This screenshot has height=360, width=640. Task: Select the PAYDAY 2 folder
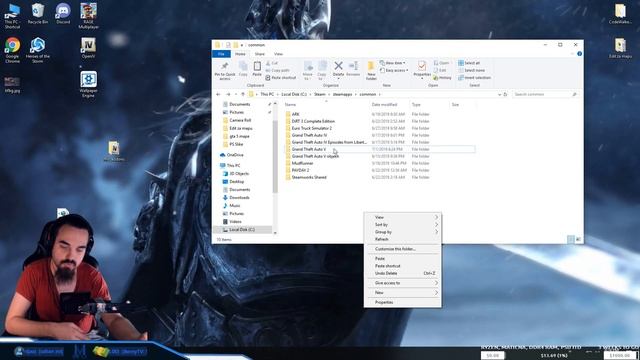point(300,170)
